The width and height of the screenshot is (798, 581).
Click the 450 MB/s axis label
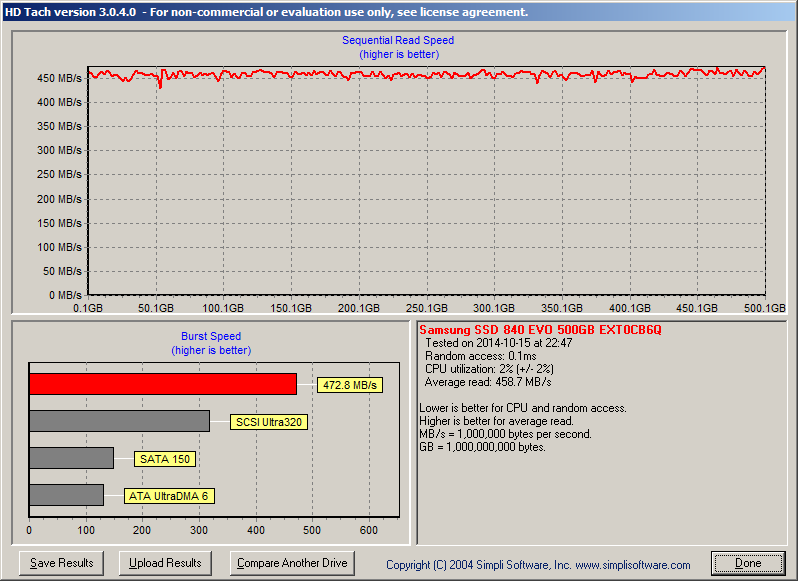[x=59, y=78]
